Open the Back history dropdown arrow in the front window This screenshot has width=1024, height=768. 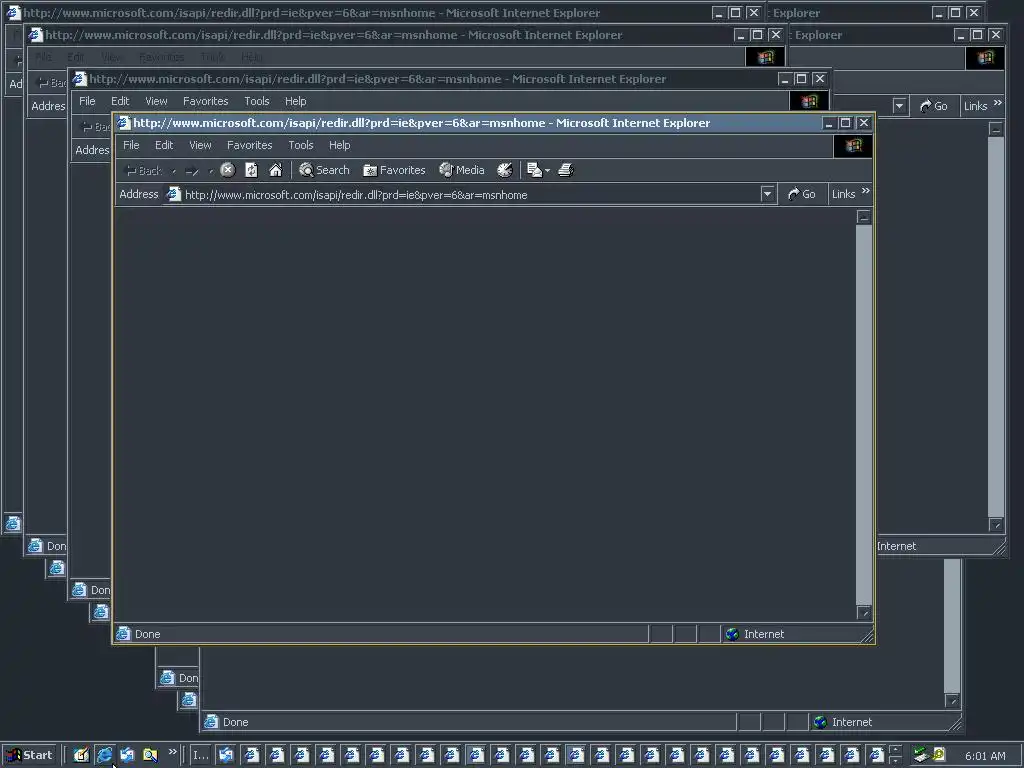point(174,171)
